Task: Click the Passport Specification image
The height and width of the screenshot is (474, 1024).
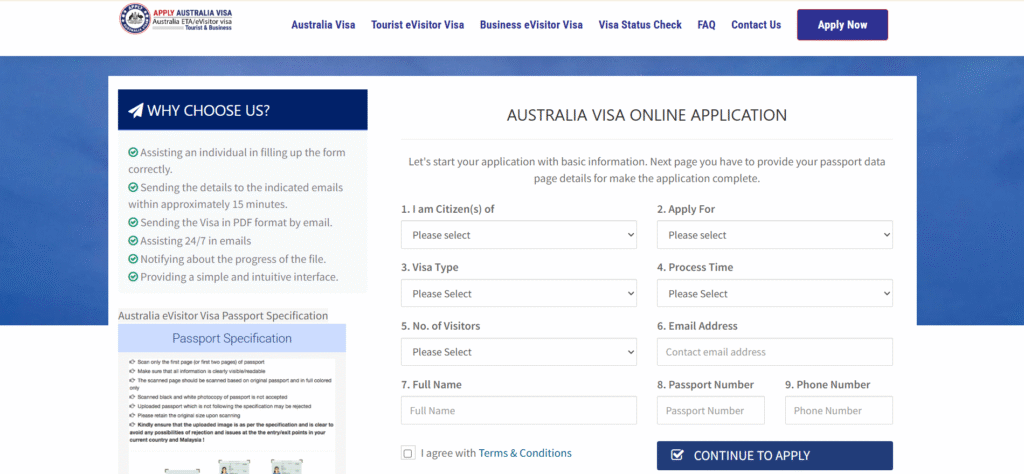Action: pyautogui.click(x=232, y=399)
